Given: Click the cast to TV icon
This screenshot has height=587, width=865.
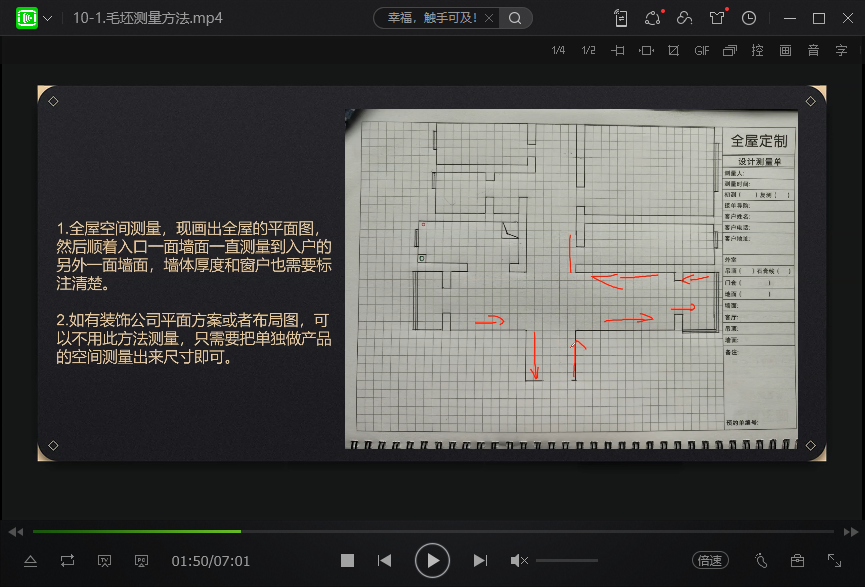Looking at the screenshot, I should pos(104,561).
